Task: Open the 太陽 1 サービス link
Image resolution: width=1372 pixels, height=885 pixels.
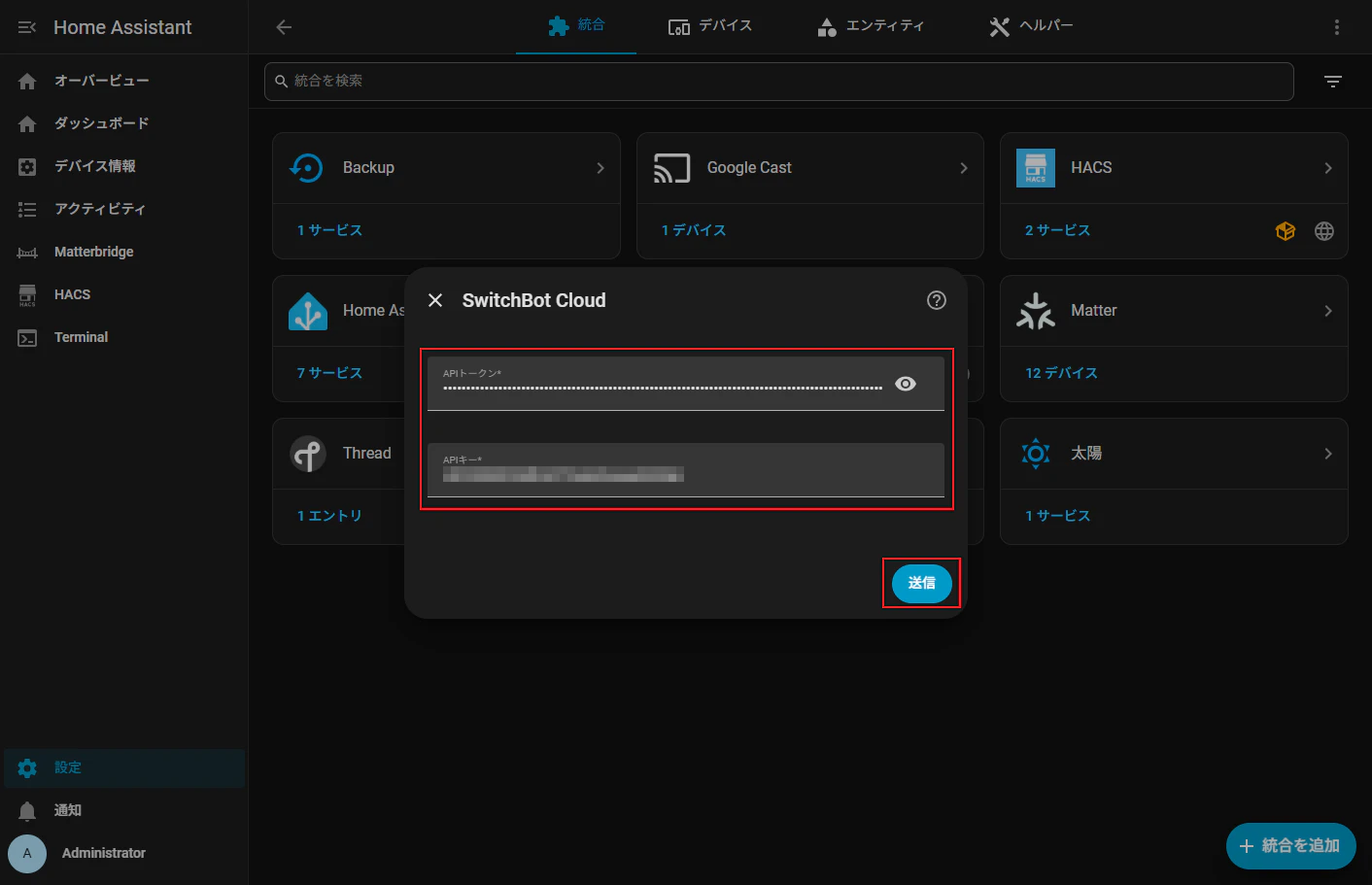Action: point(1057,516)
